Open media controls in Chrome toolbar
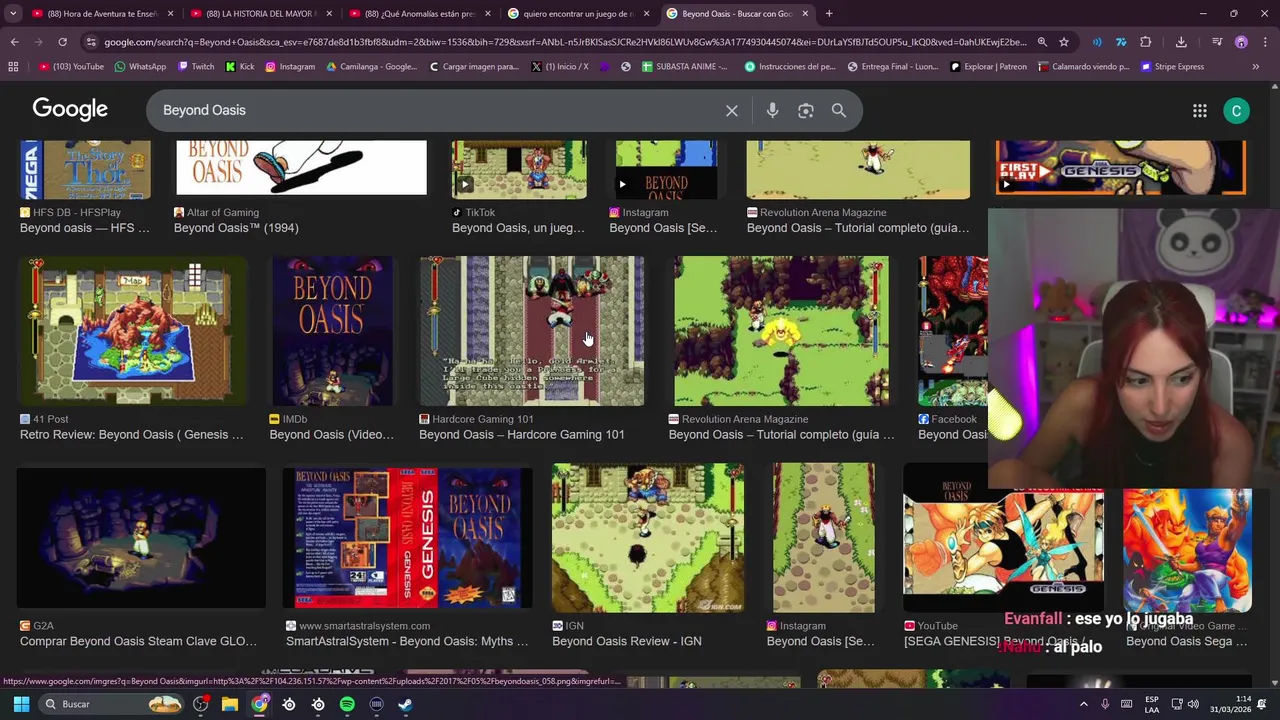Screen dimensions: 1280x720 tap(1217, 42)
